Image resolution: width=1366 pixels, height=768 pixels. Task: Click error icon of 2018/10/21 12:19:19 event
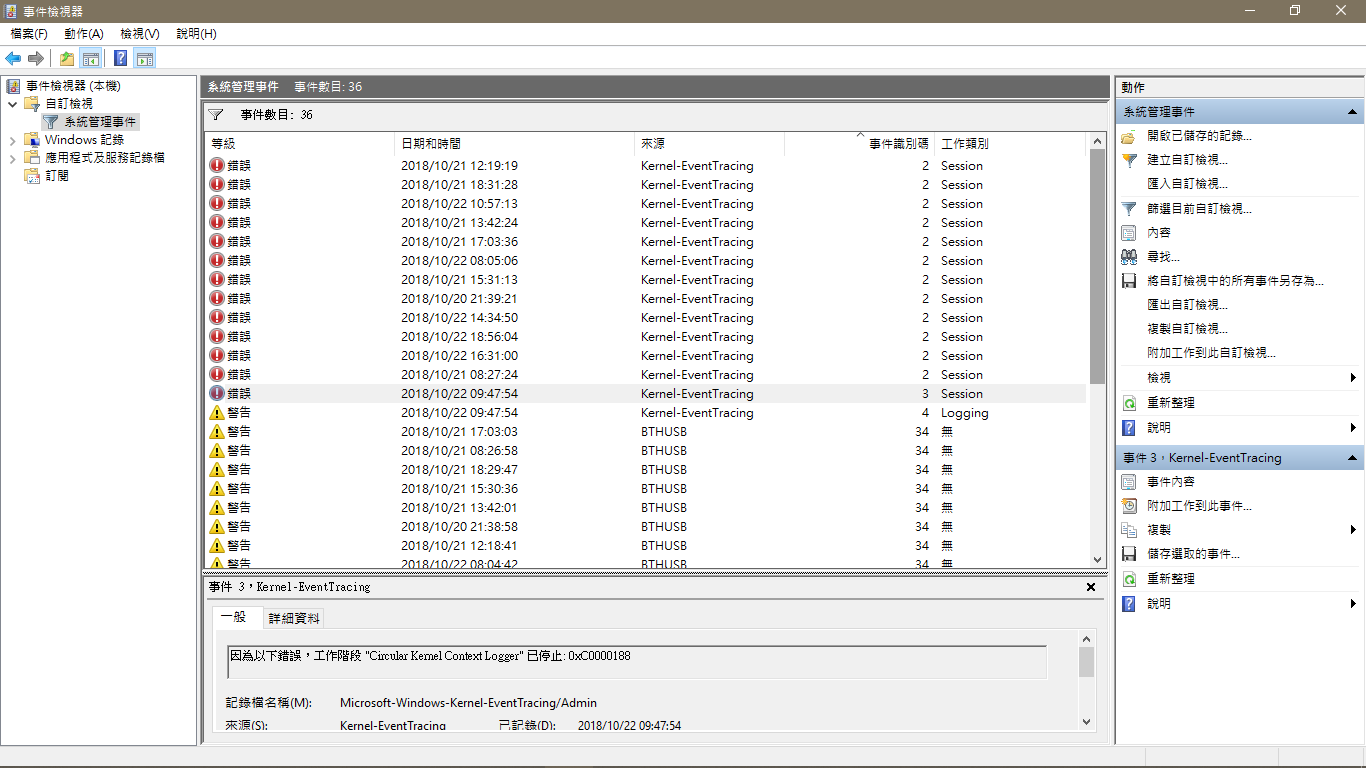click(x=217, y=166)
